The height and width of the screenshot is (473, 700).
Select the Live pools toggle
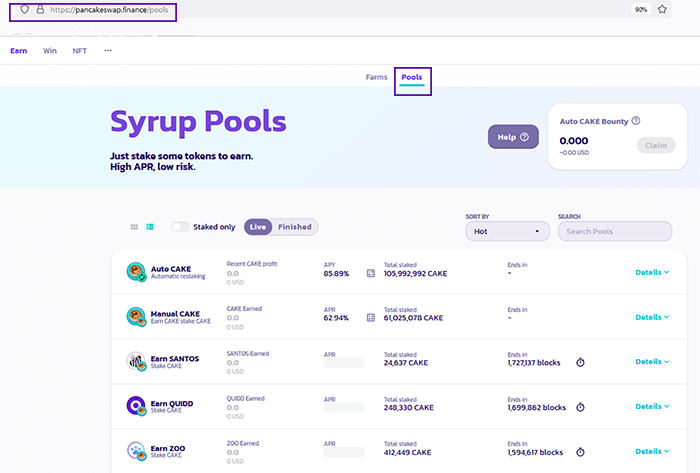pos(258,227)
